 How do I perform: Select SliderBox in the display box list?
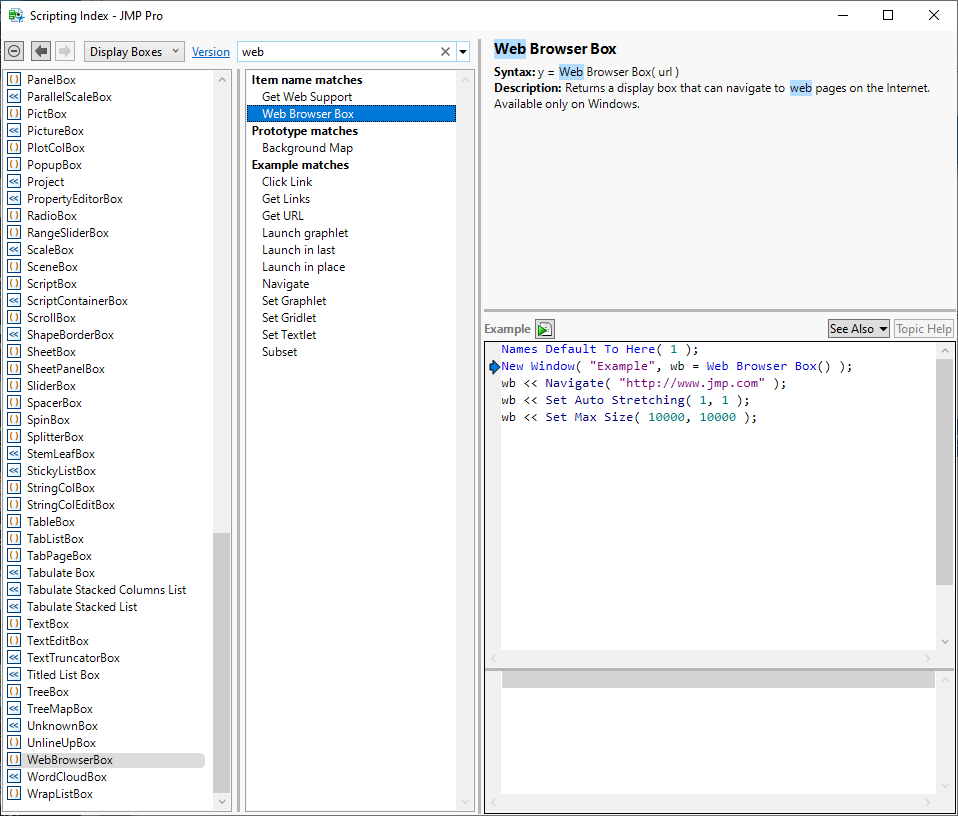51,386
